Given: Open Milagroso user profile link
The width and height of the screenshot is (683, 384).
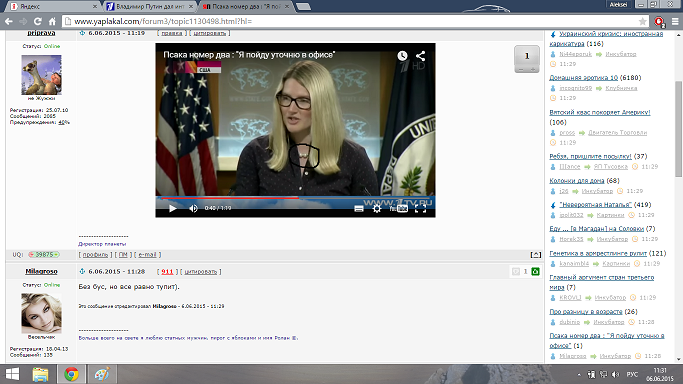Looking at the screenshot, I should pyautogui.click(x=41, y=271).
